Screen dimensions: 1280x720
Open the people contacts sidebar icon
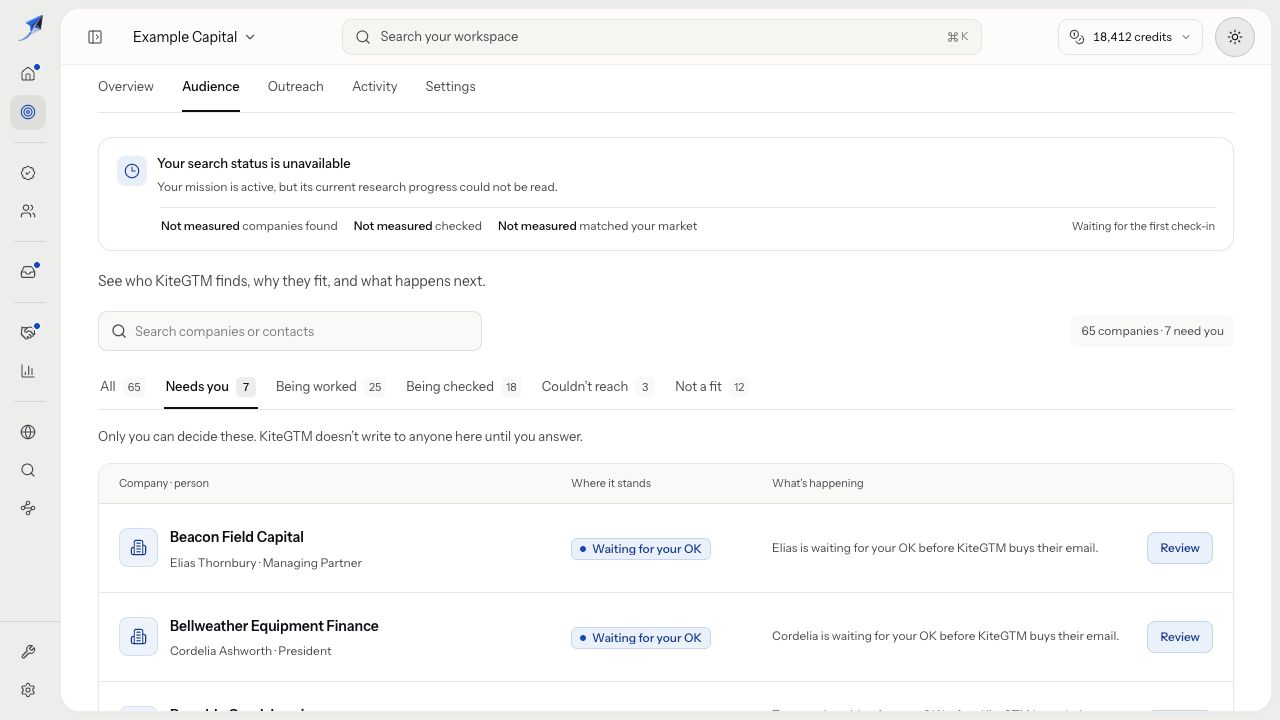pos(28,211)
